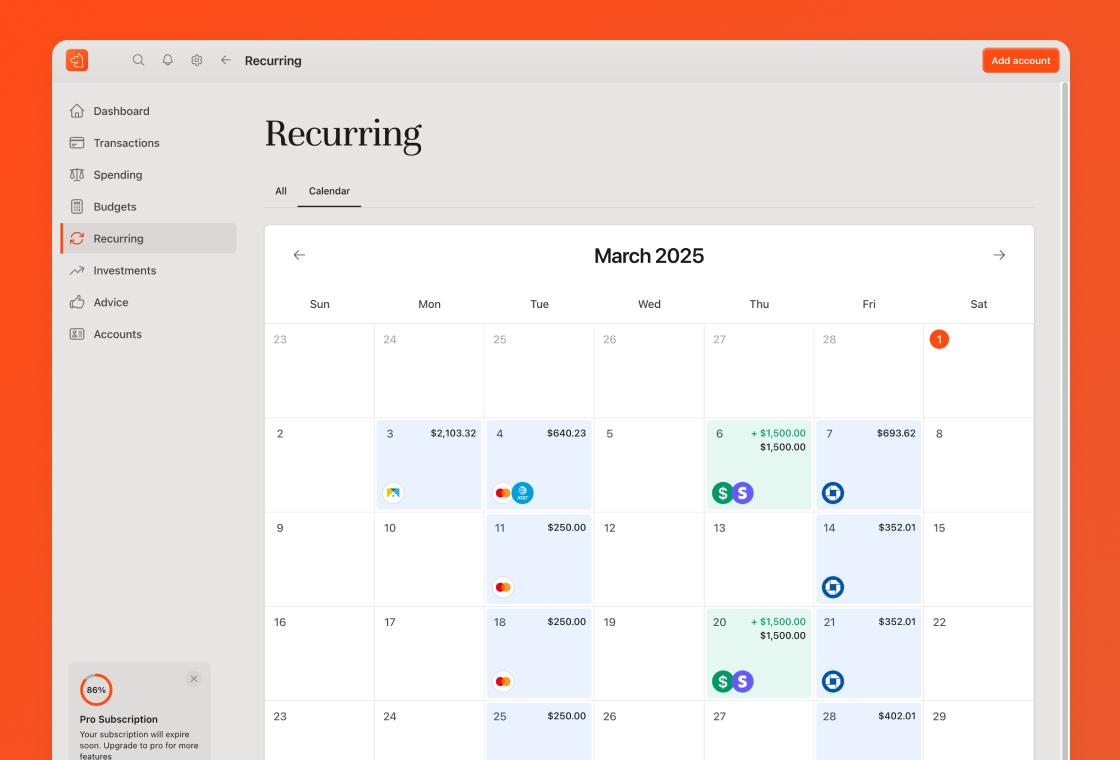Viewport: 1120px width, 760px height.
Task: Click $250.00 amount on March 11
Action: click(566, 528)
